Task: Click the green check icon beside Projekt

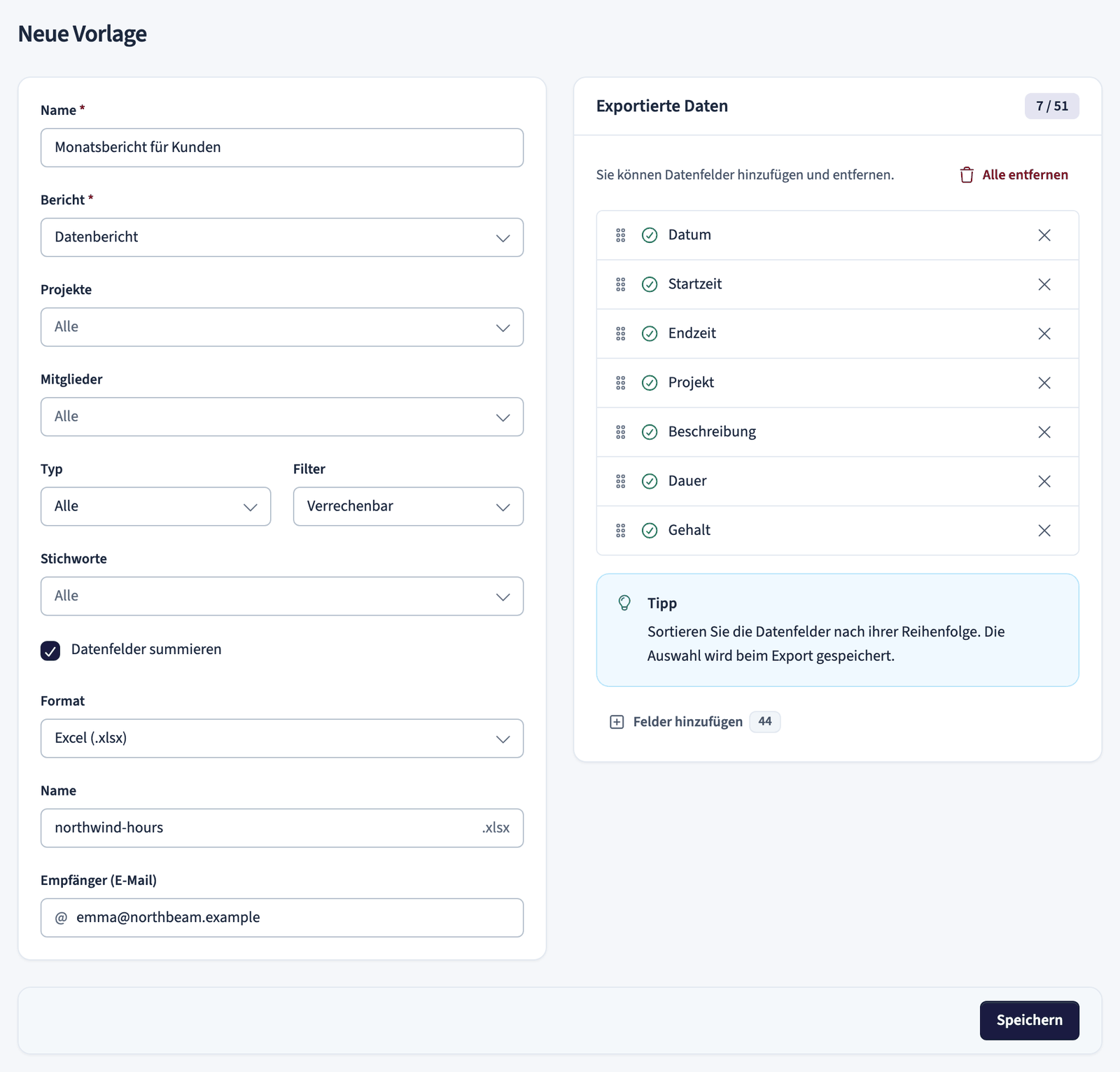Action: tap(650, 383)
